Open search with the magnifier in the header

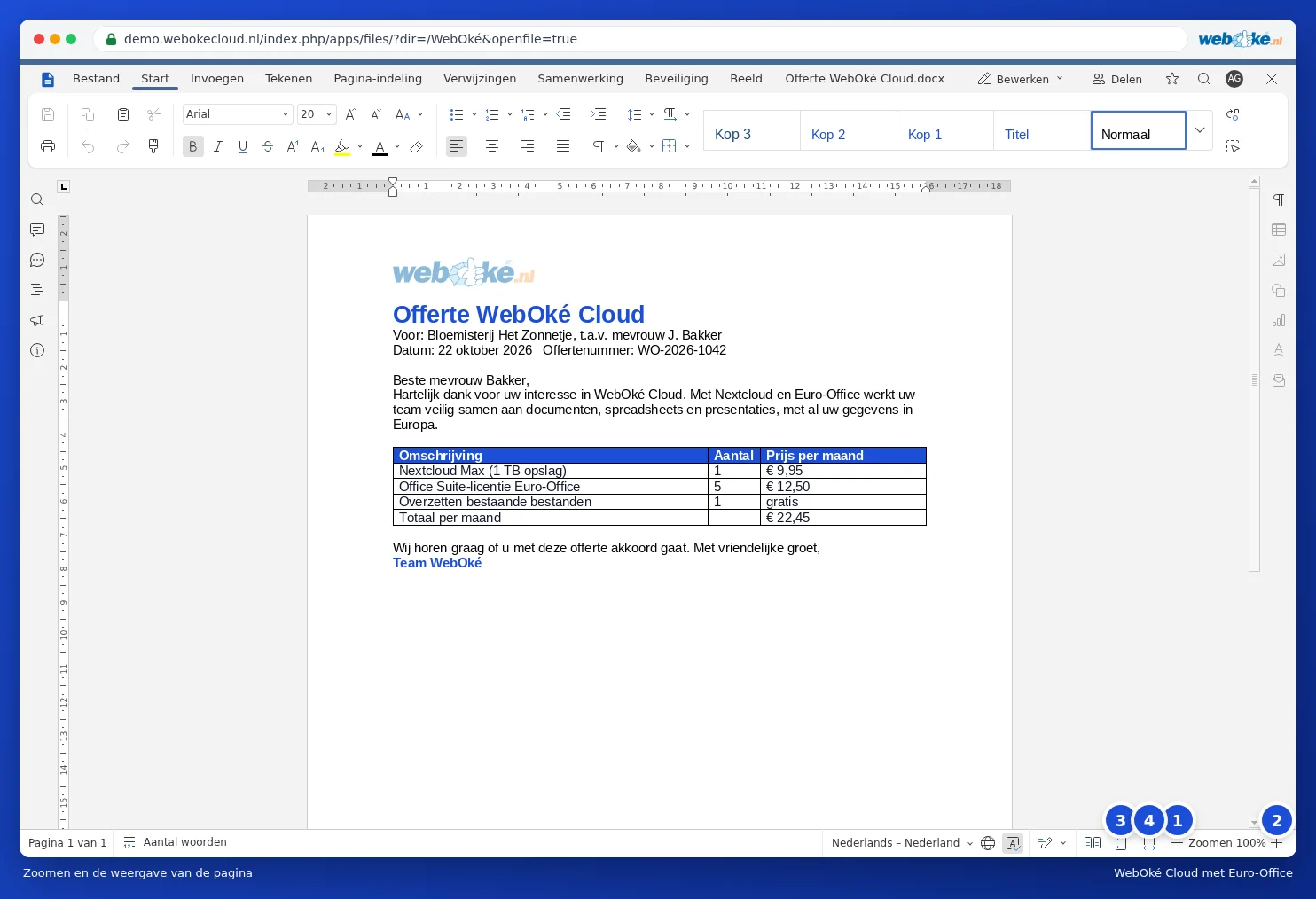(1204, 79)
